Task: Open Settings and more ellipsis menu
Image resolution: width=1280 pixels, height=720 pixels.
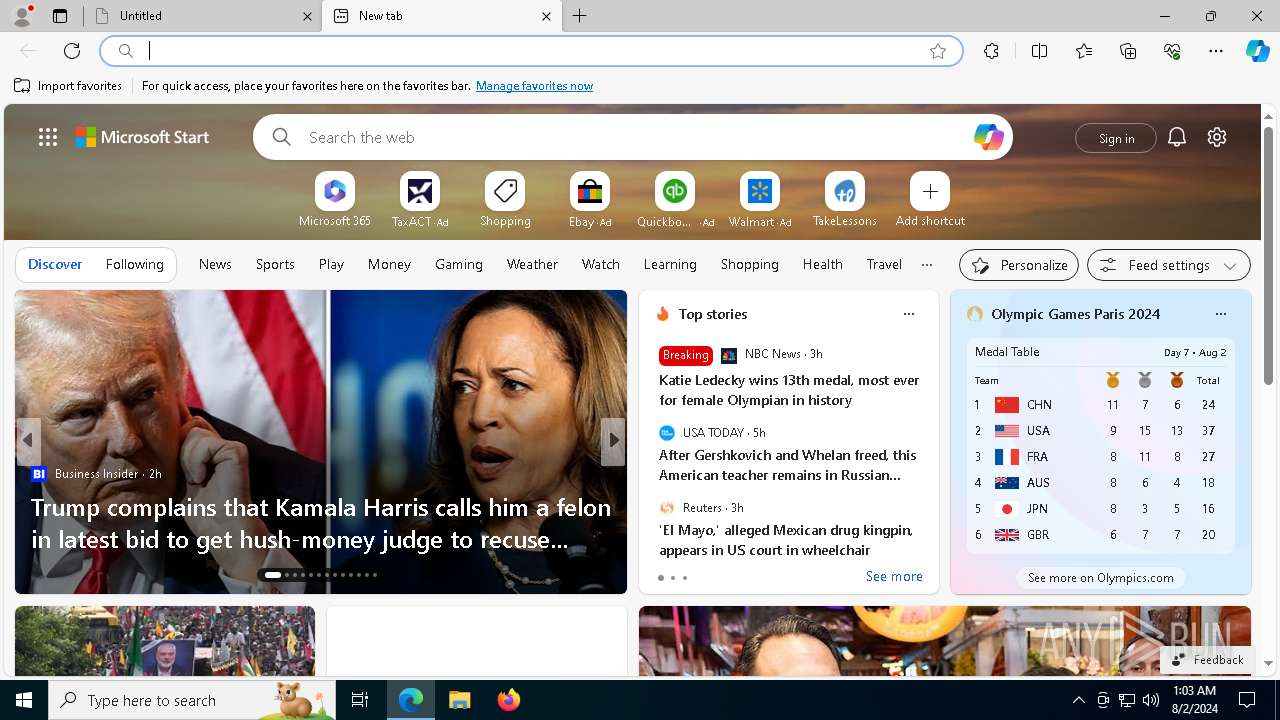Action: click(1216, 51)
